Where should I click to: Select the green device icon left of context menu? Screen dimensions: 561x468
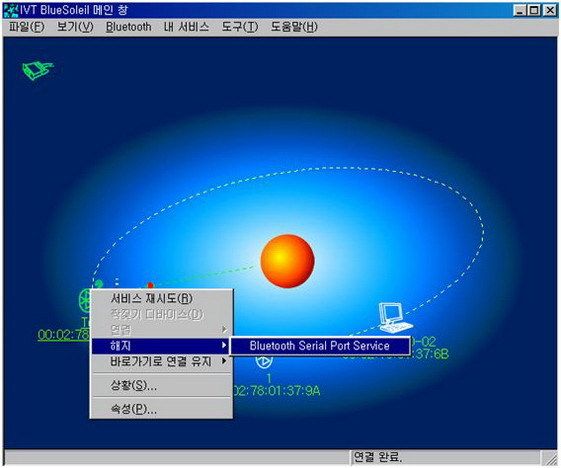pyautogui.click(x=84, y=300)
